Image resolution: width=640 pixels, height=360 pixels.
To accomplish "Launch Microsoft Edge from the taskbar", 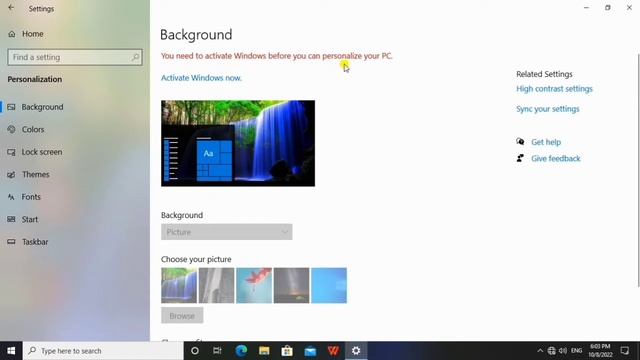I will click(x=241, y=351).
